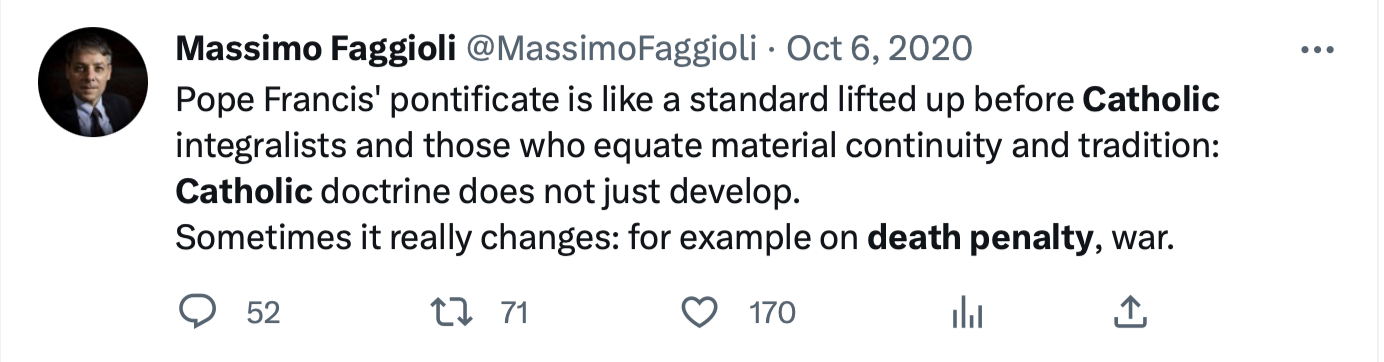Screen dimensions: 1384x362
Task: Share the tweet via upload arrow icon
Action: tap(1129, 313)
